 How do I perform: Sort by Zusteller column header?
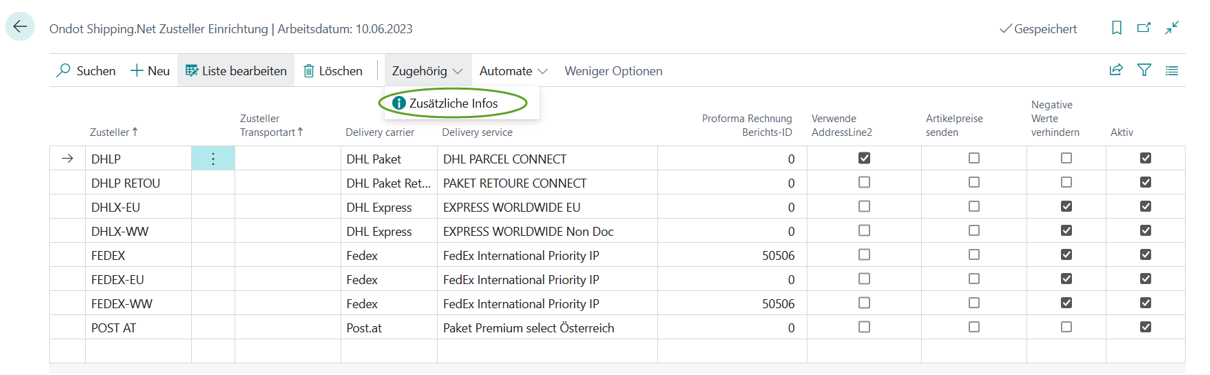pos(114,132)
